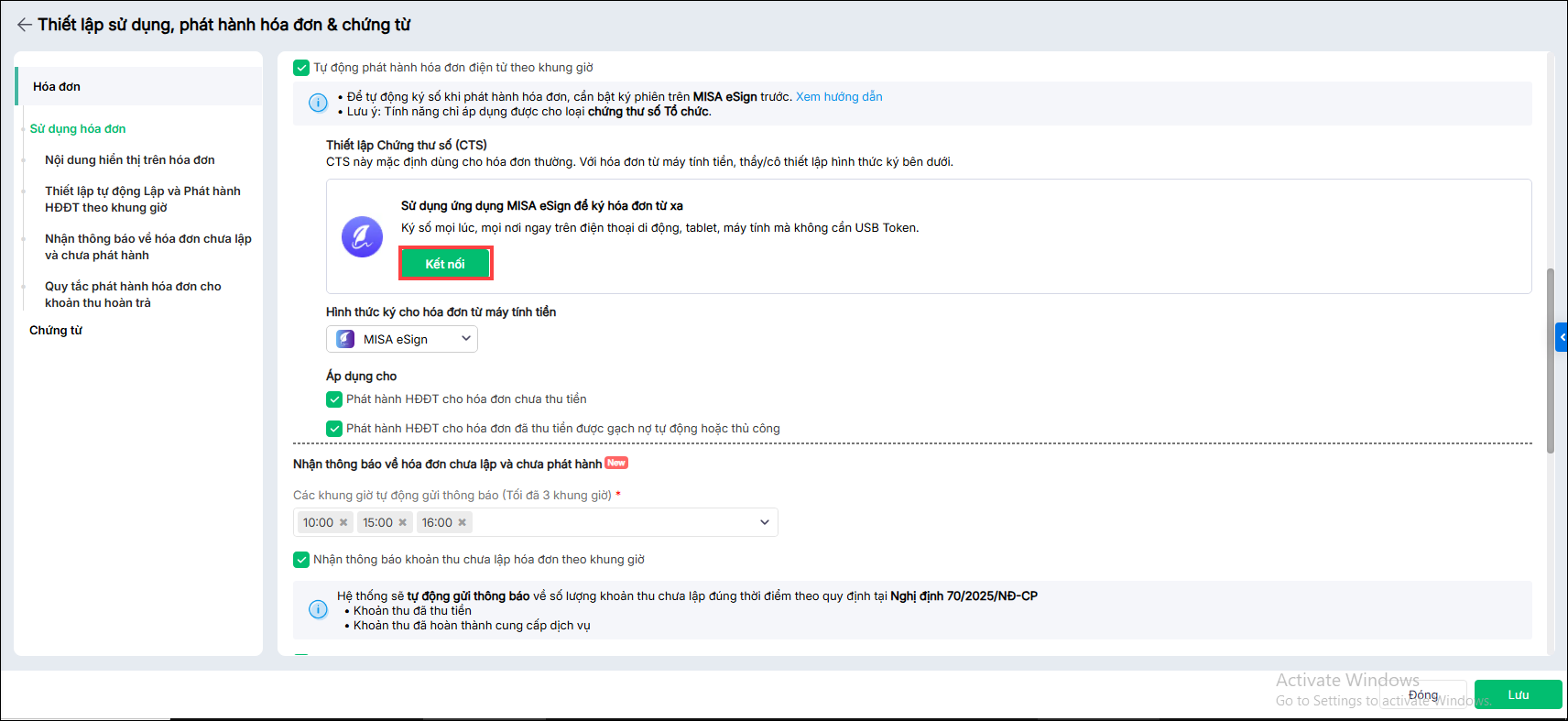Select the Hóa đơn sidebar tab
The image size is (1568, 721).
(x=57, y=87)
